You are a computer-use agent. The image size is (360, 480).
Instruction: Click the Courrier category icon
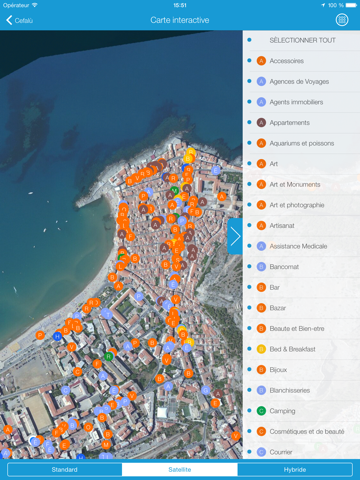pyautogui.click(x=261, y=452)
